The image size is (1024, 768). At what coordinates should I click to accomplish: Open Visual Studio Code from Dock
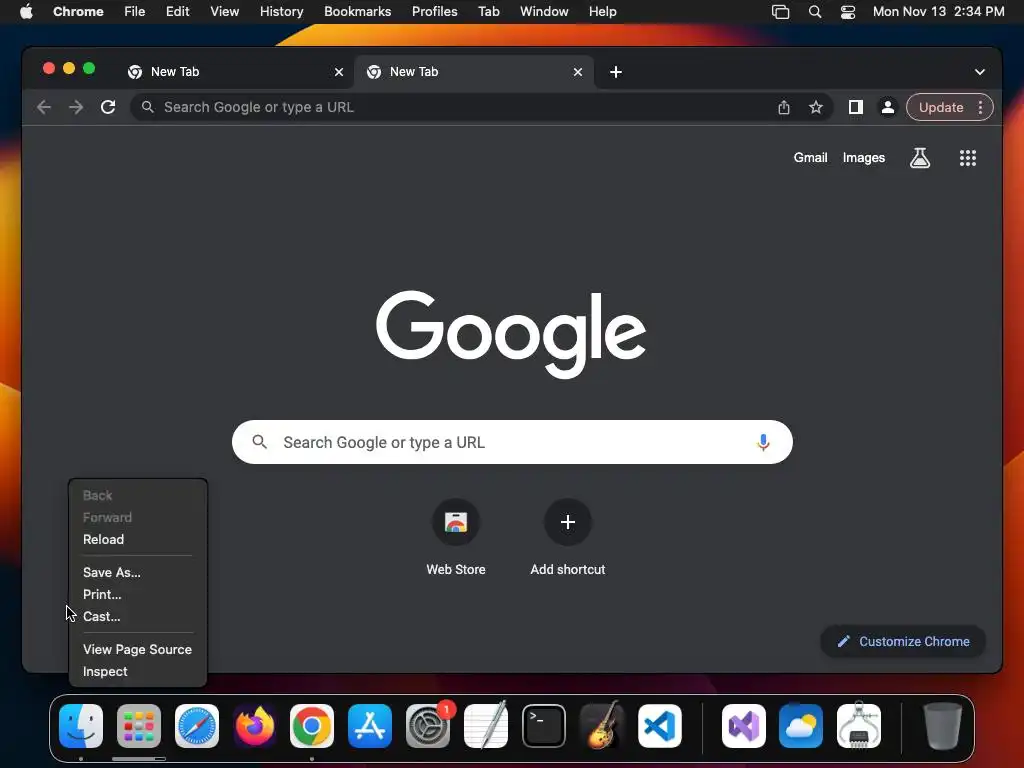pos(660,726)
